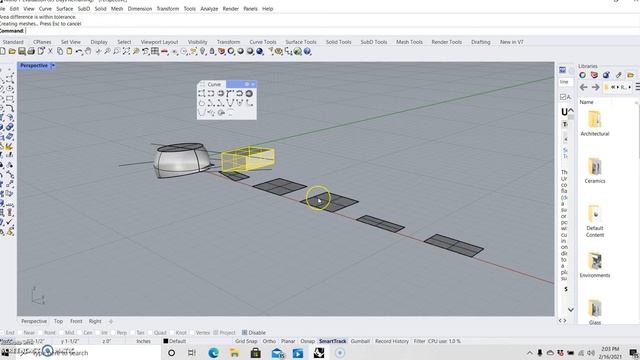Open the Default layer status bar dropdown
The width and height of the screenshot is (640, 360).
pyautogui.click(x=175, y=341)
